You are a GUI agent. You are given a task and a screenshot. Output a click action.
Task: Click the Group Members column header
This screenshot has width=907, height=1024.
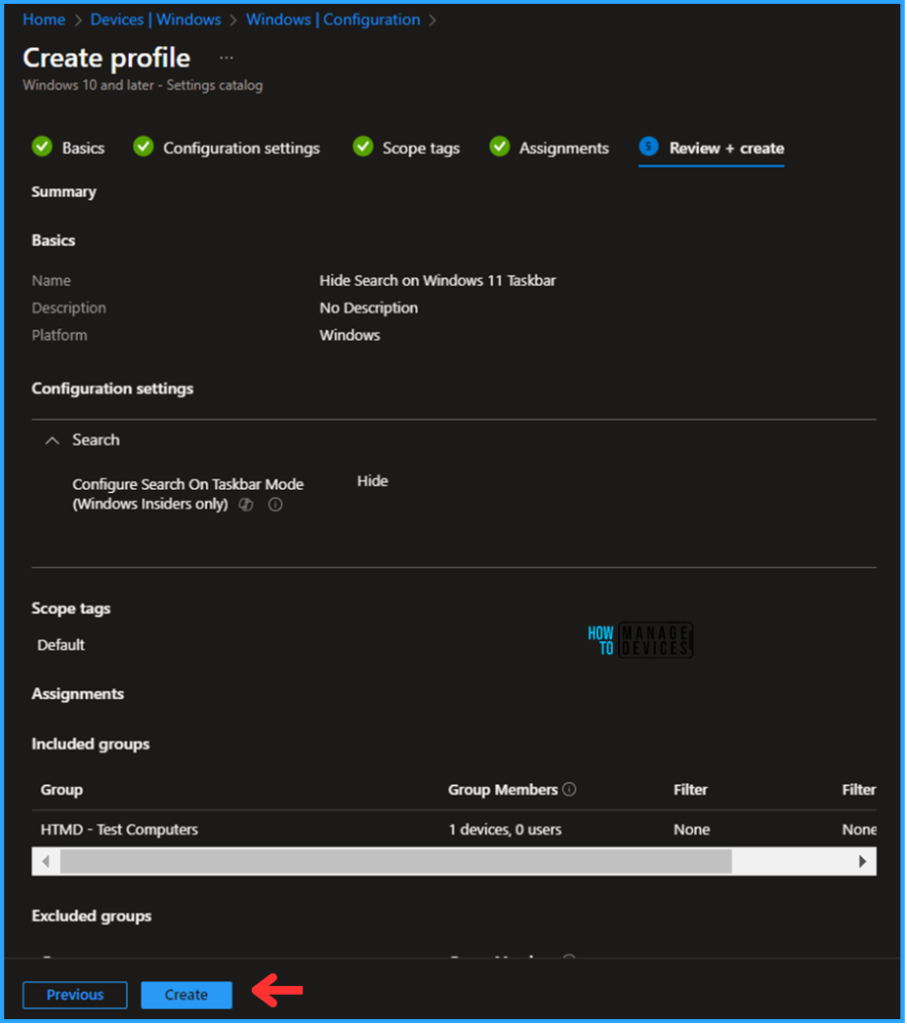(x=503, y=790)
